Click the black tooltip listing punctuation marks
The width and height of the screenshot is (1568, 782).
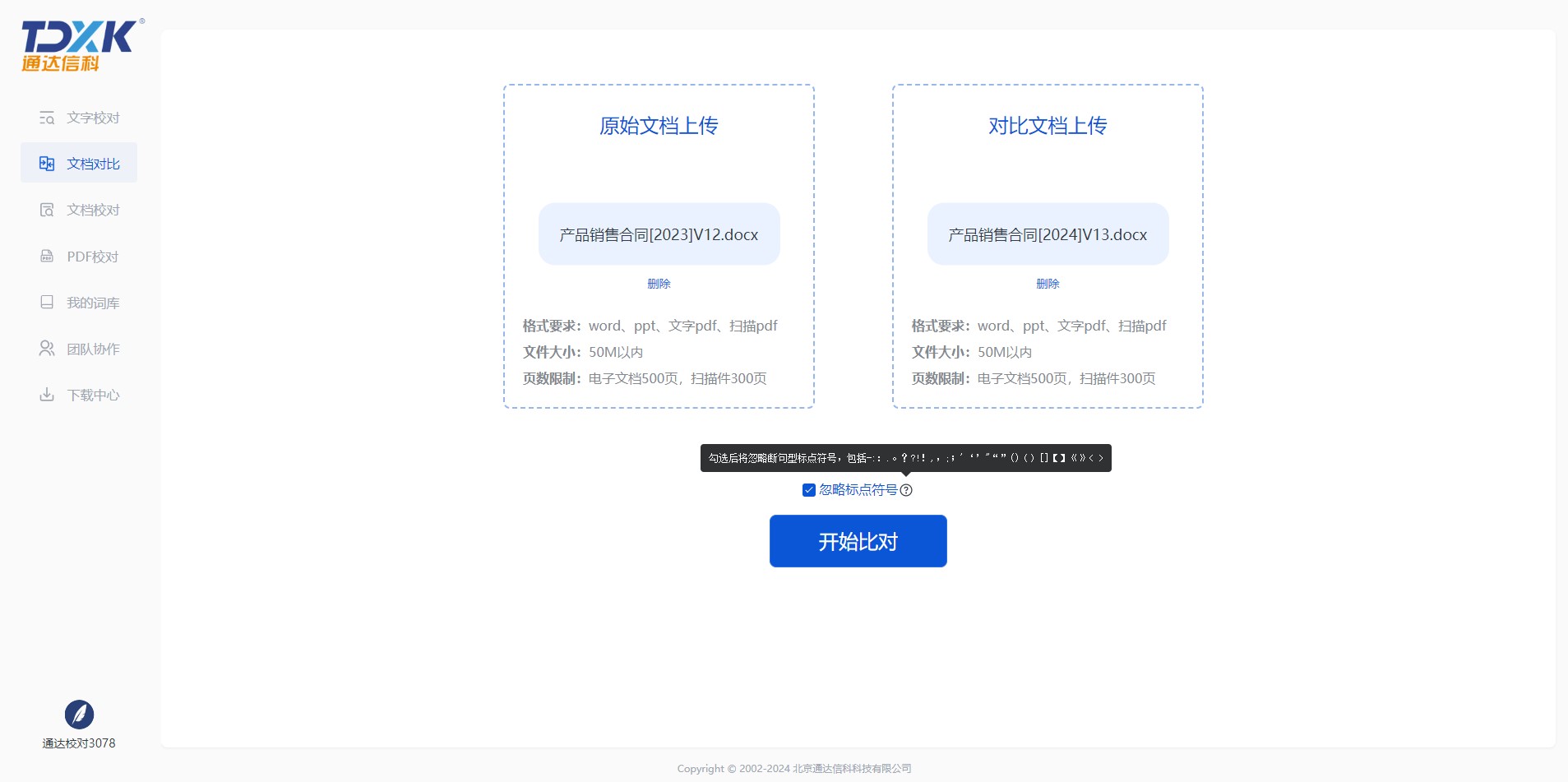906,458
